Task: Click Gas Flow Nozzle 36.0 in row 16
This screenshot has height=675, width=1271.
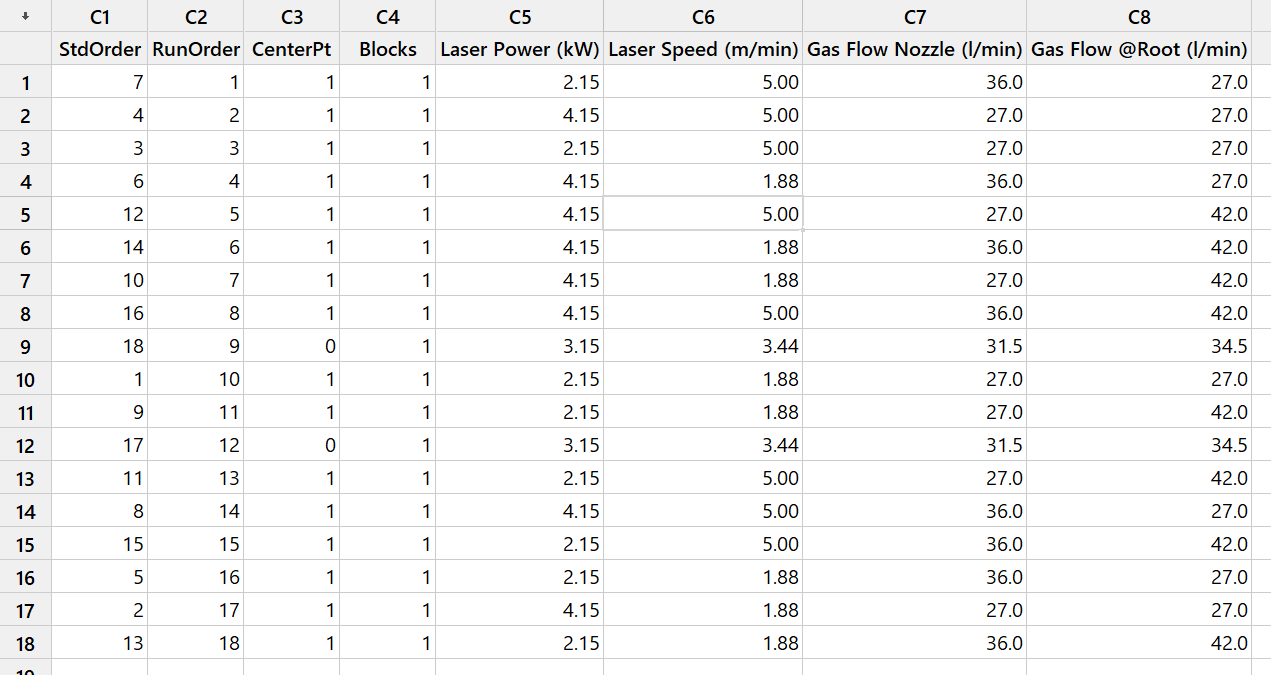Action: 914,577
